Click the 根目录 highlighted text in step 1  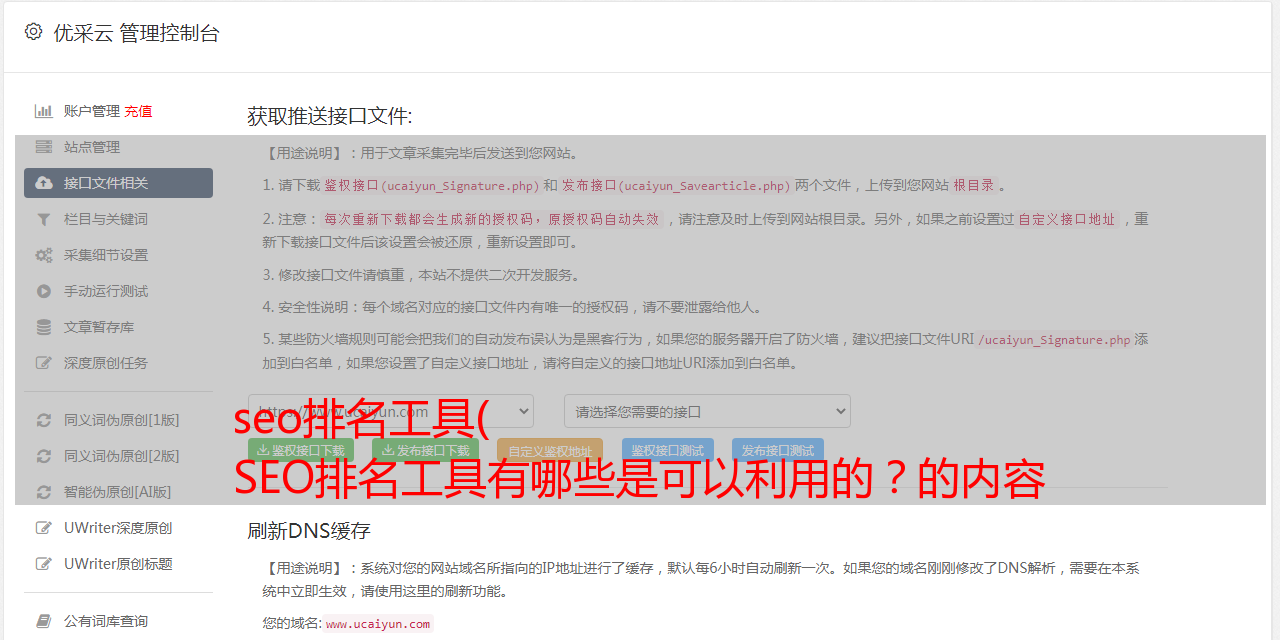[974, 186]
